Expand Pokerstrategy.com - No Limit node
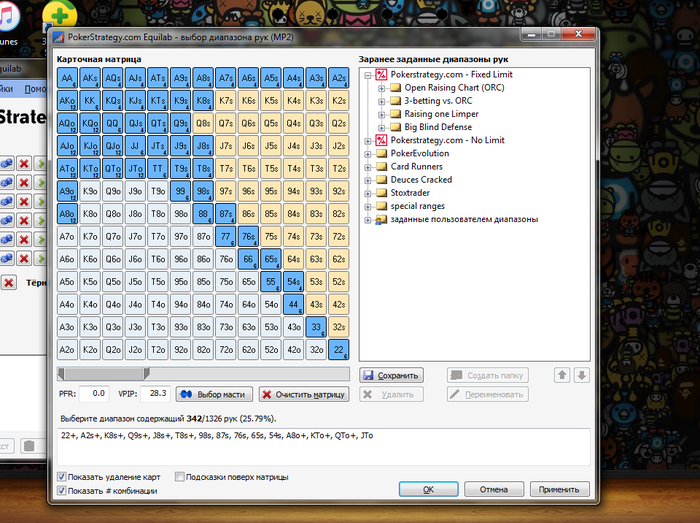This screenshot has width=700, height=523. point(368,141)
